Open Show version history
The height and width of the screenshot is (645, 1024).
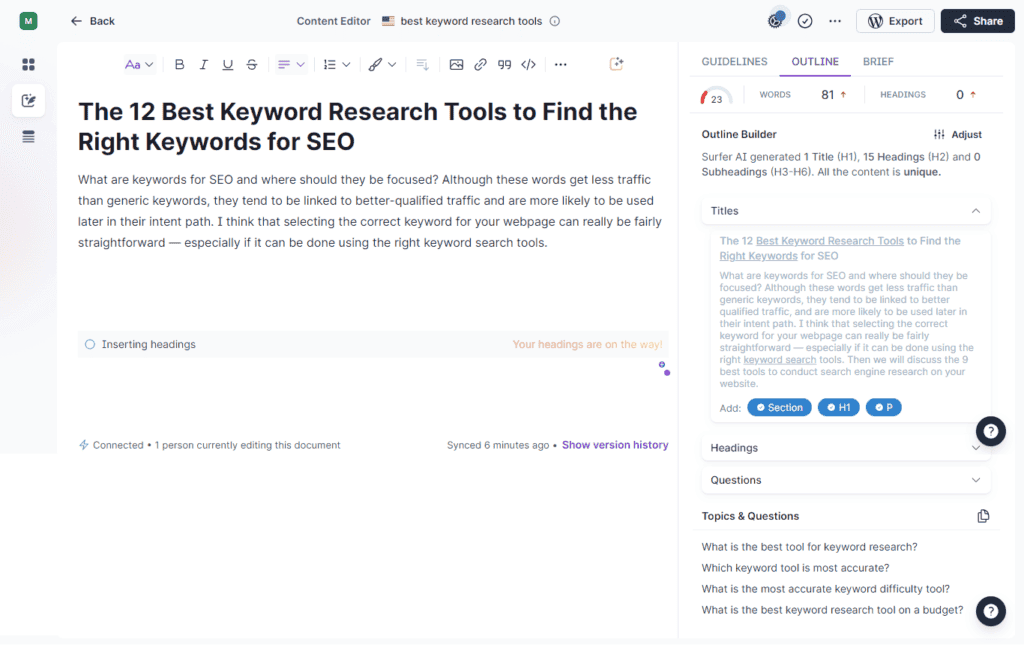615,444
